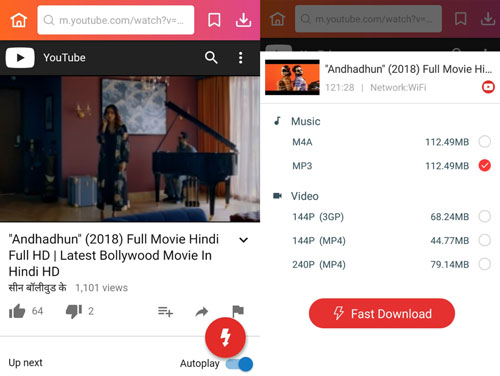Click the like count "64"

click(x=37, y=311)
